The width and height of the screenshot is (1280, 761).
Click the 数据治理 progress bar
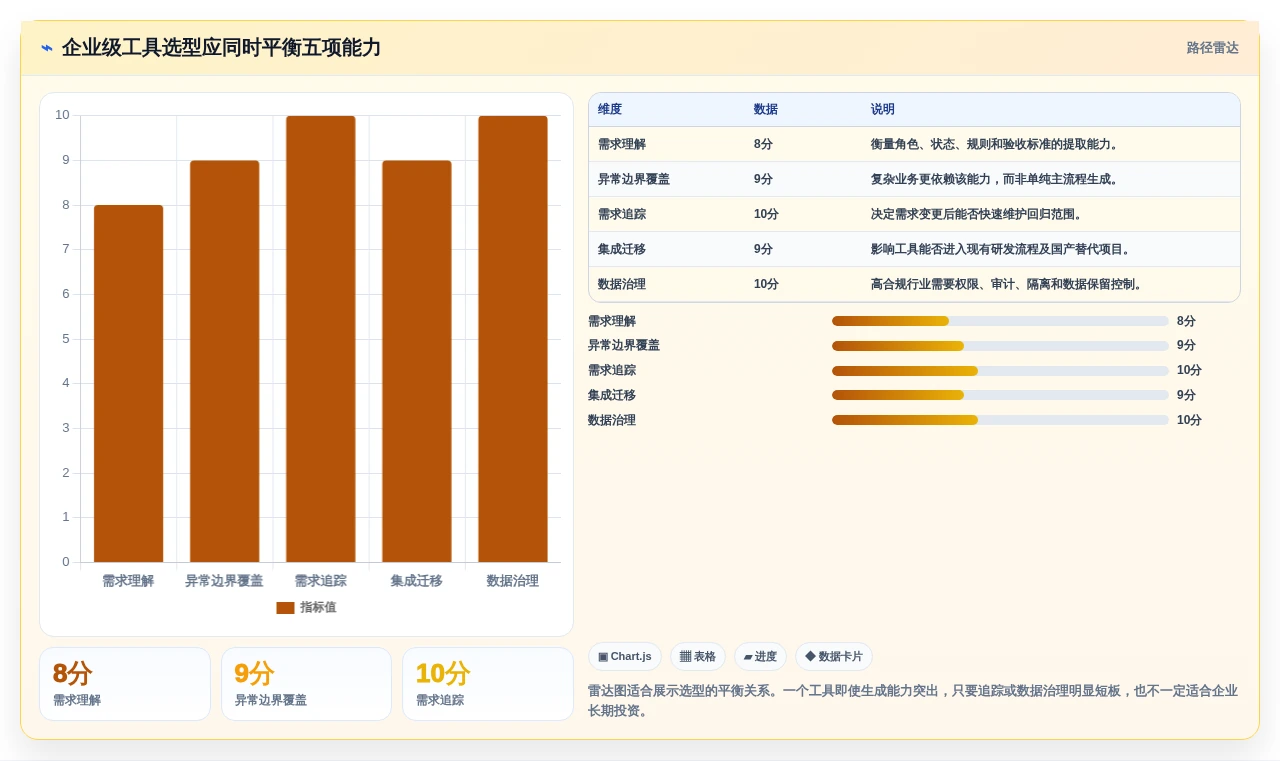tap(1000, 420)
